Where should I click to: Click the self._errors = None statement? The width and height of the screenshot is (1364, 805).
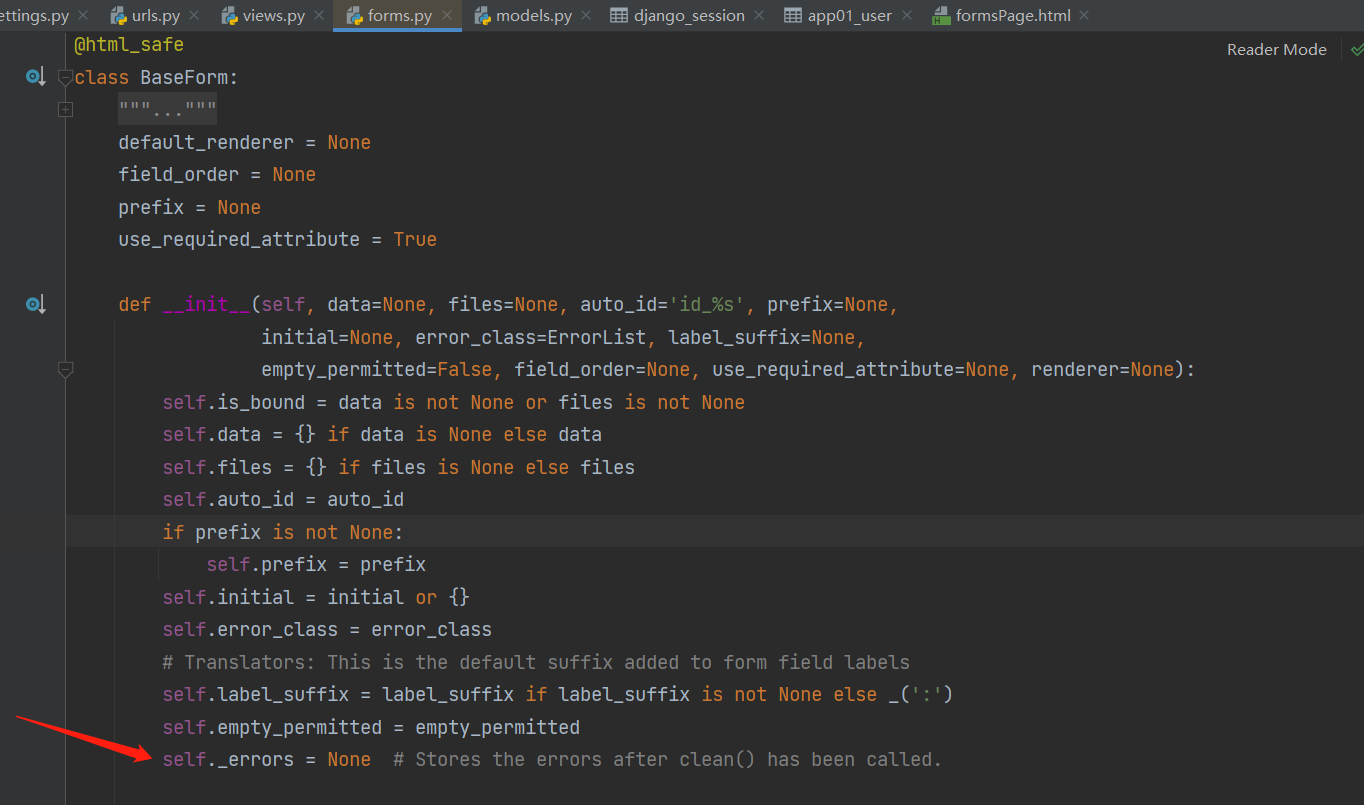pyautogui.click(x=266, y=759)
